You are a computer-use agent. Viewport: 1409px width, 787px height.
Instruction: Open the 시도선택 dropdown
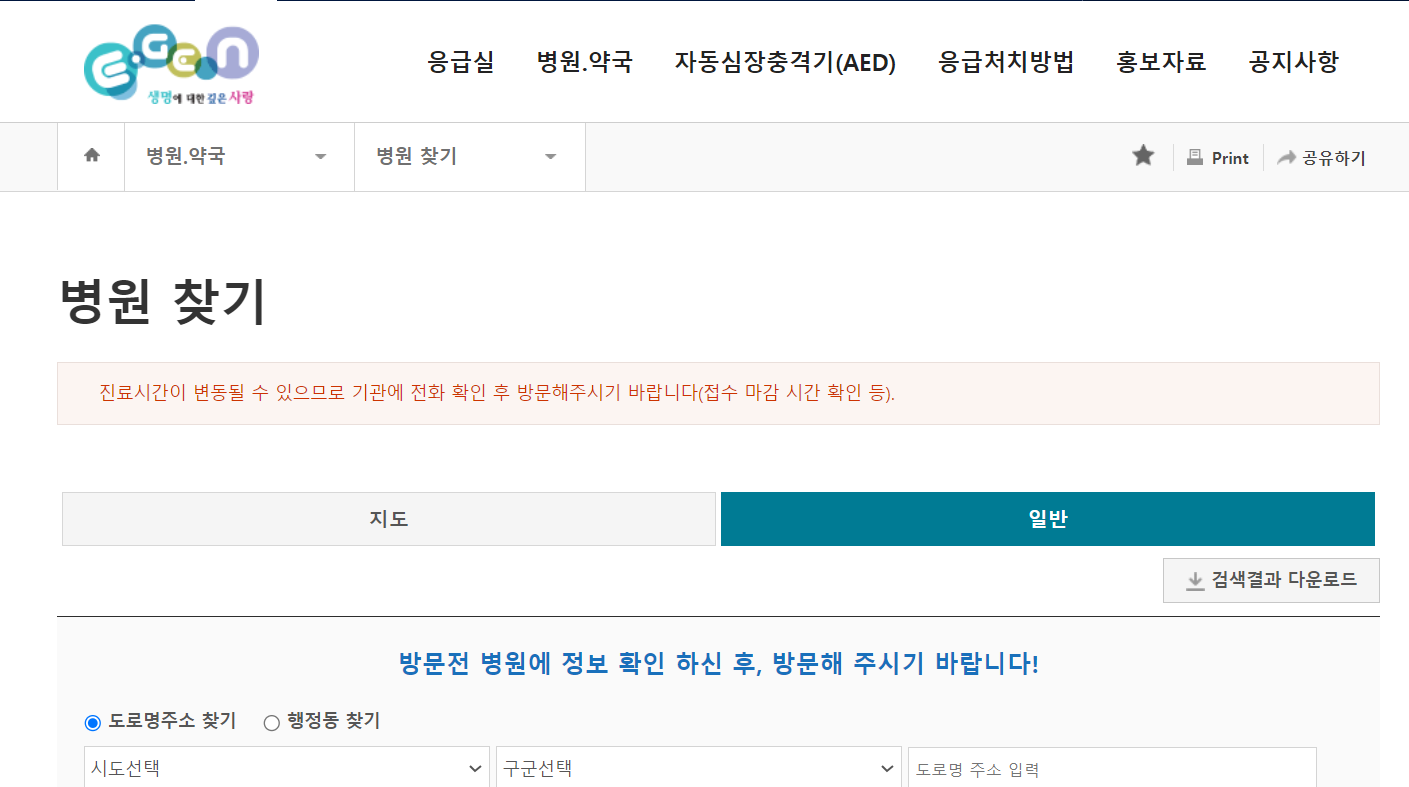pos(287,768)
